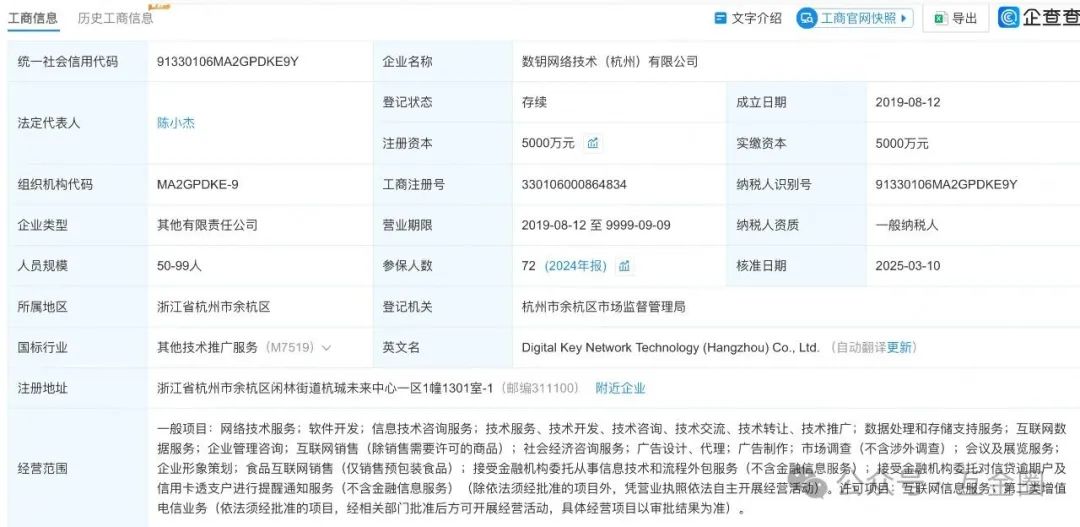Click the 文字介绍 document icon
This screenshot has width=1080, height=527.
click(x=720, y=19)
